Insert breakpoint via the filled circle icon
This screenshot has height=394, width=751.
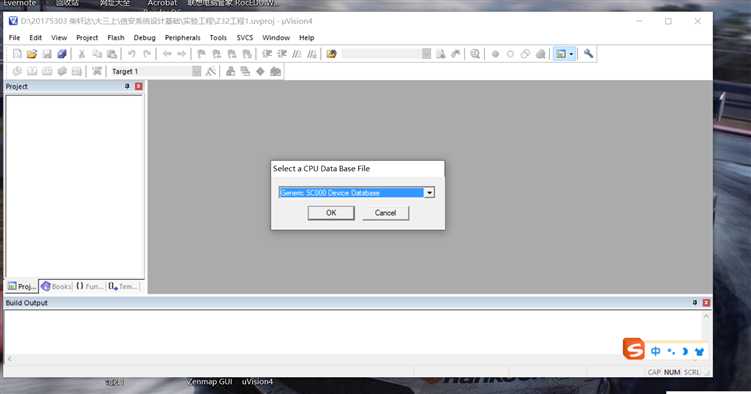[x=495, y=54]
